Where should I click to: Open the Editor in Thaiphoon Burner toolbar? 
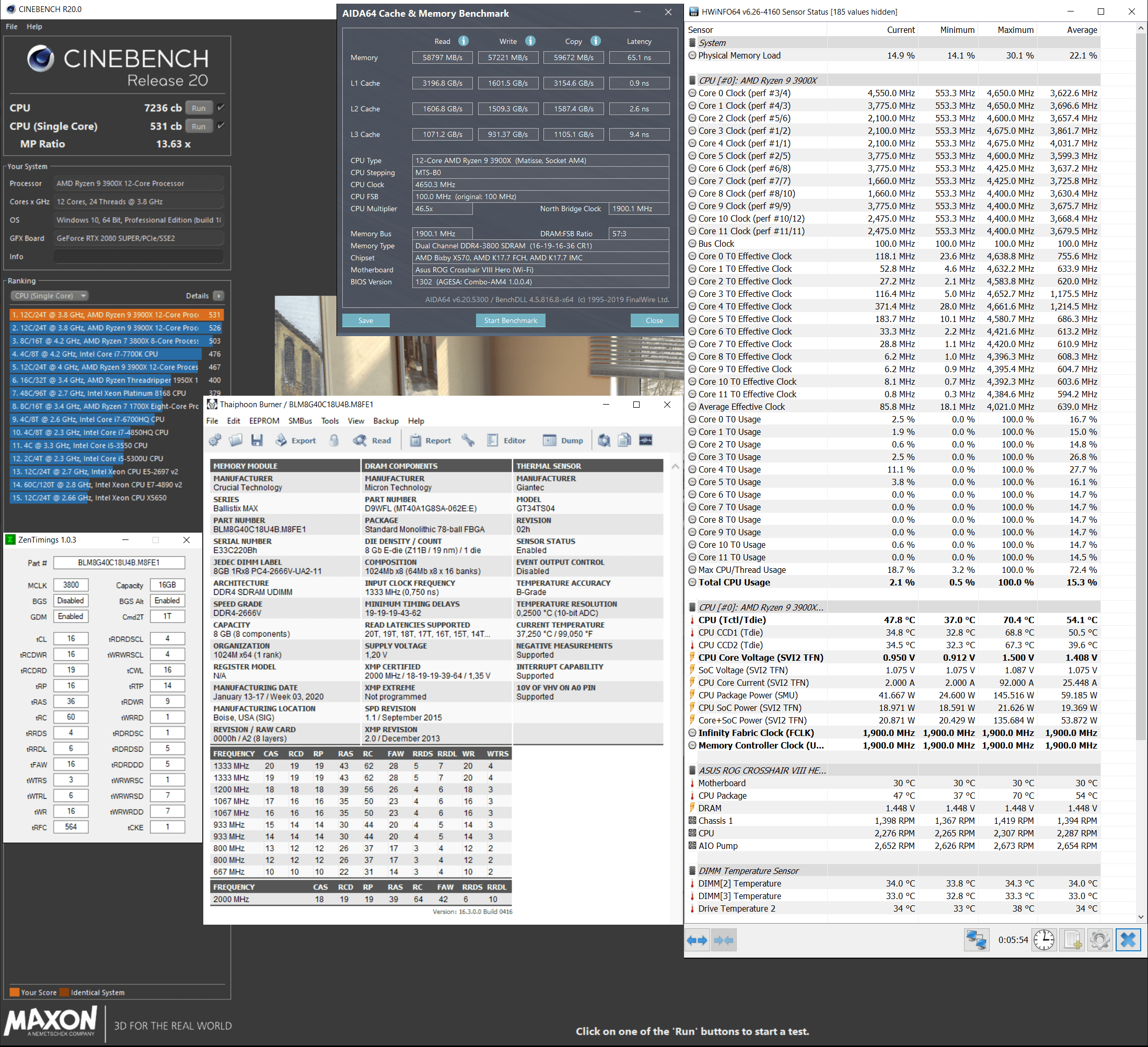pos(506,440)
